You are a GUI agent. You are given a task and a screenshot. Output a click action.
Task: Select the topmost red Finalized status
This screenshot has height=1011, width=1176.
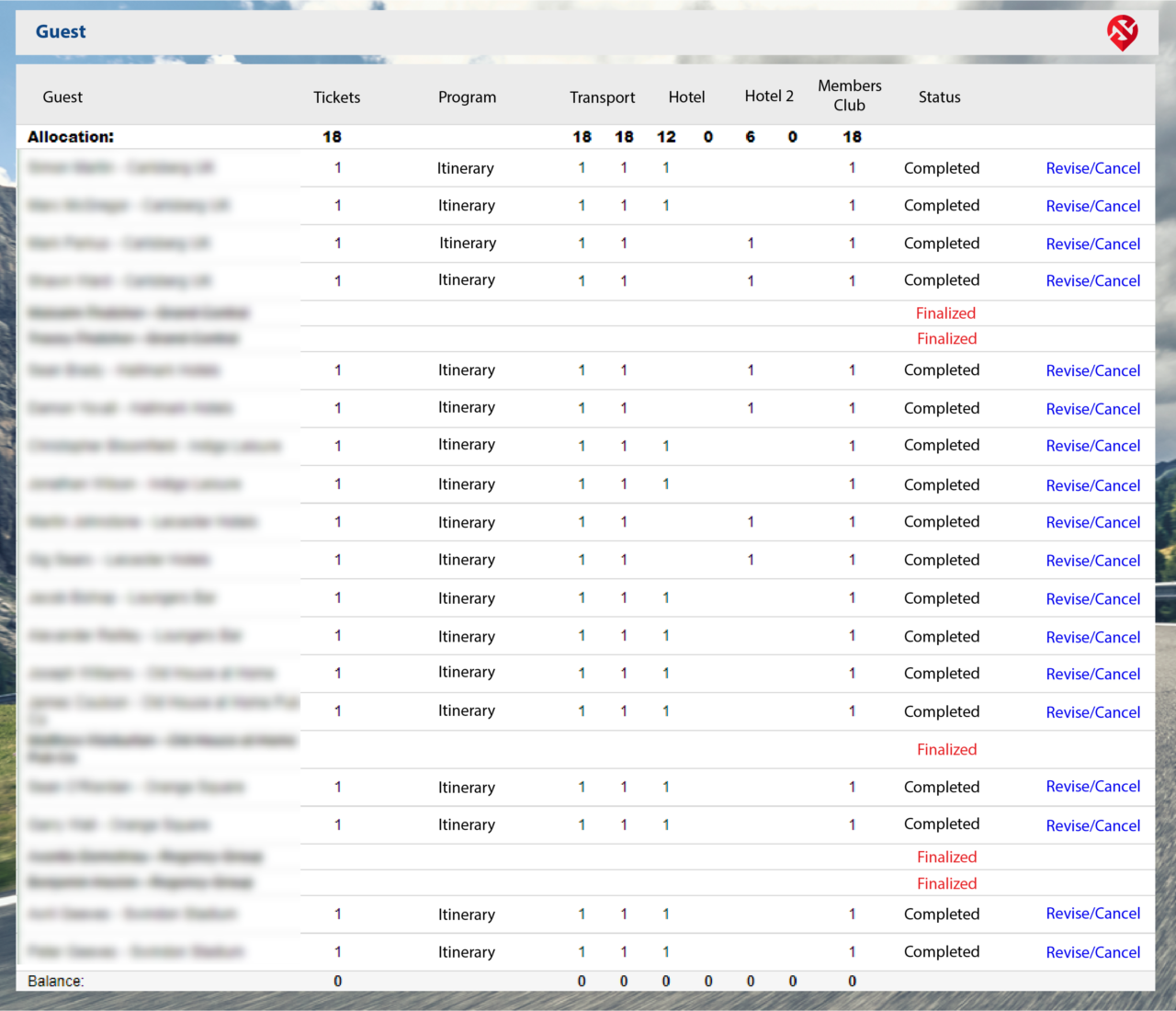point(945,313)
